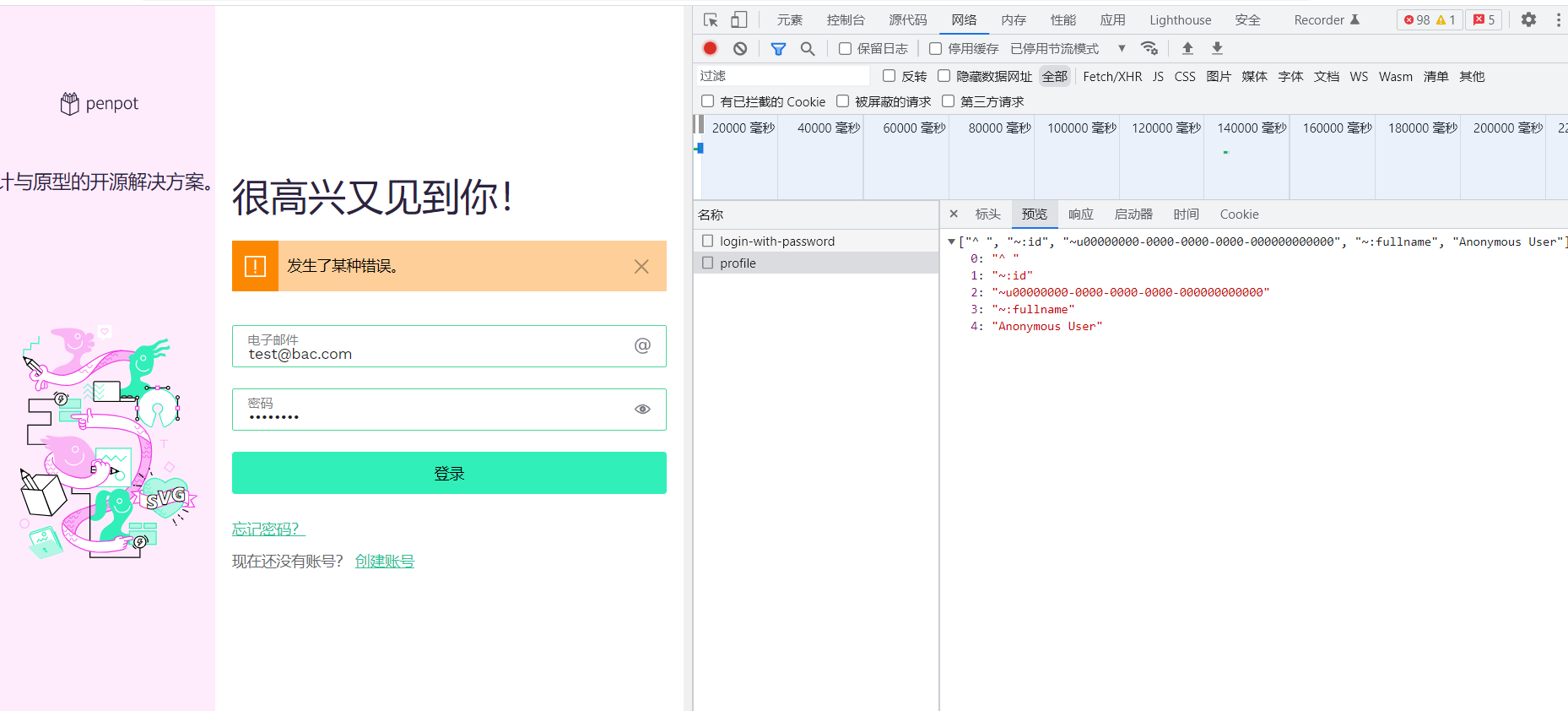Switch to the 源代码 panel

[x=908, y=19]
